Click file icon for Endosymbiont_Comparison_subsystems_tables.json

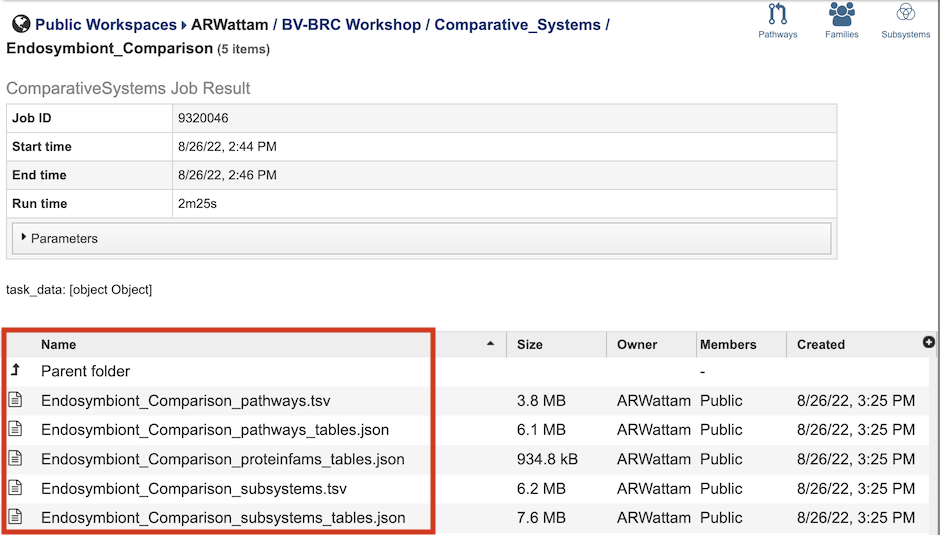16,516
